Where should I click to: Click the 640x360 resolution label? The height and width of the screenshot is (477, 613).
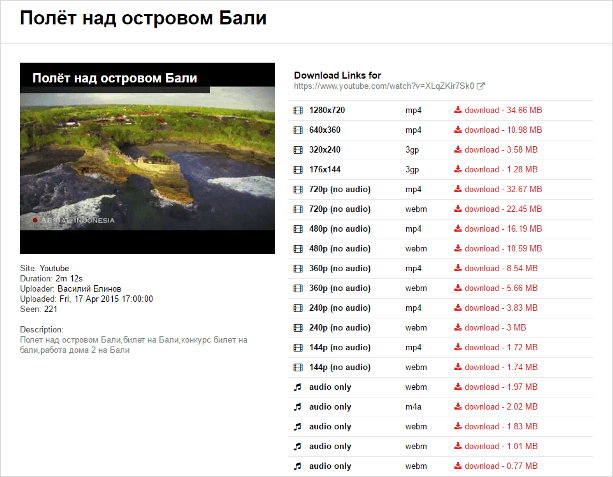[324, 130]
